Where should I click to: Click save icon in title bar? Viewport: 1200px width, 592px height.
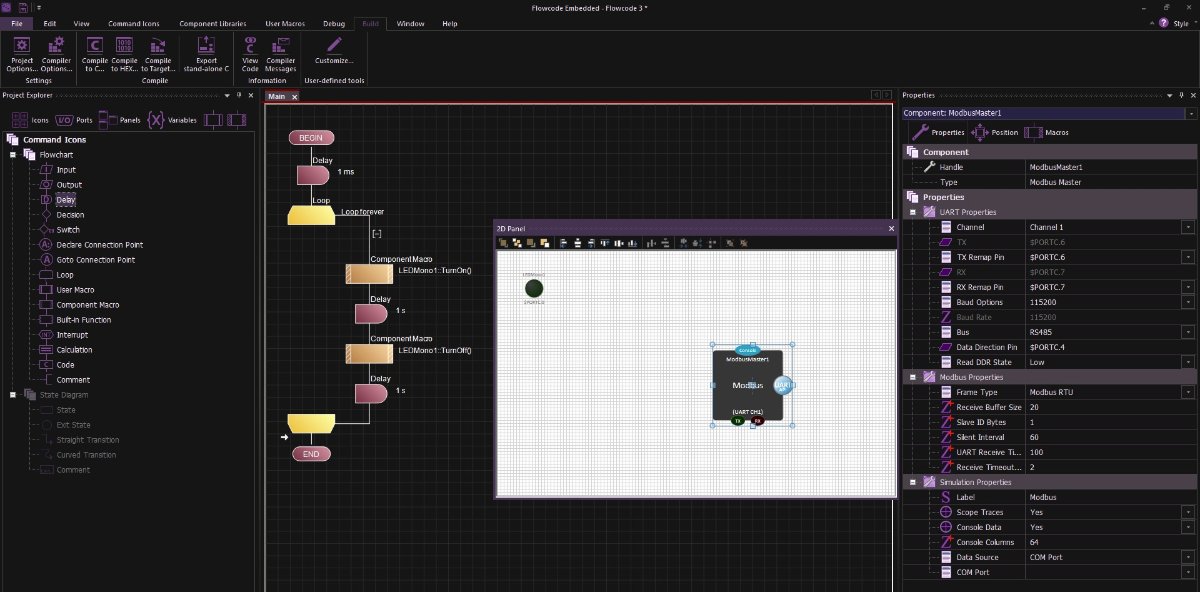pos(23,7)
